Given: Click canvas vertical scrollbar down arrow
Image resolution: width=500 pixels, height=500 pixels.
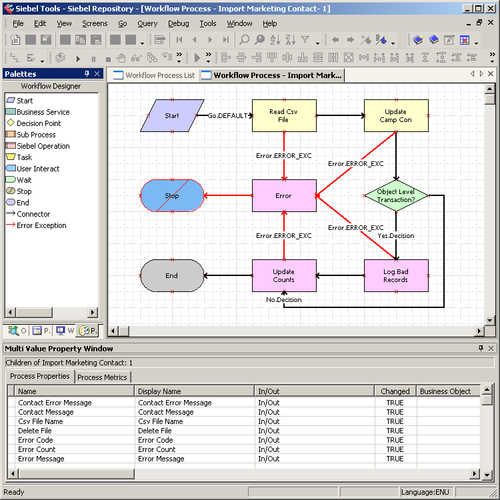Looking at the screenshot, I should [x=489, y=320].
